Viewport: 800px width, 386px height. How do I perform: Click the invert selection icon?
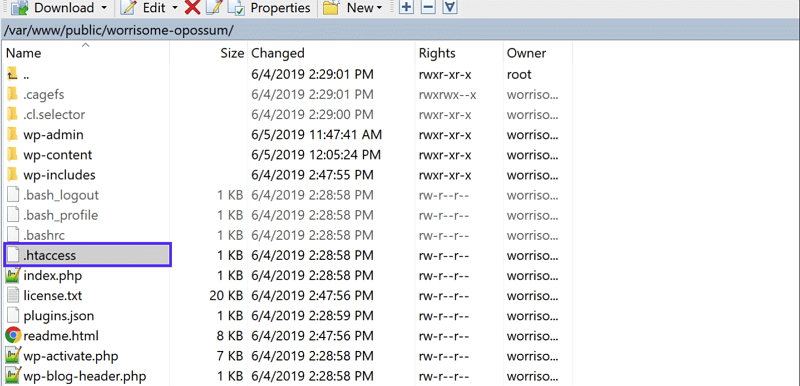(x=450, y=8)
